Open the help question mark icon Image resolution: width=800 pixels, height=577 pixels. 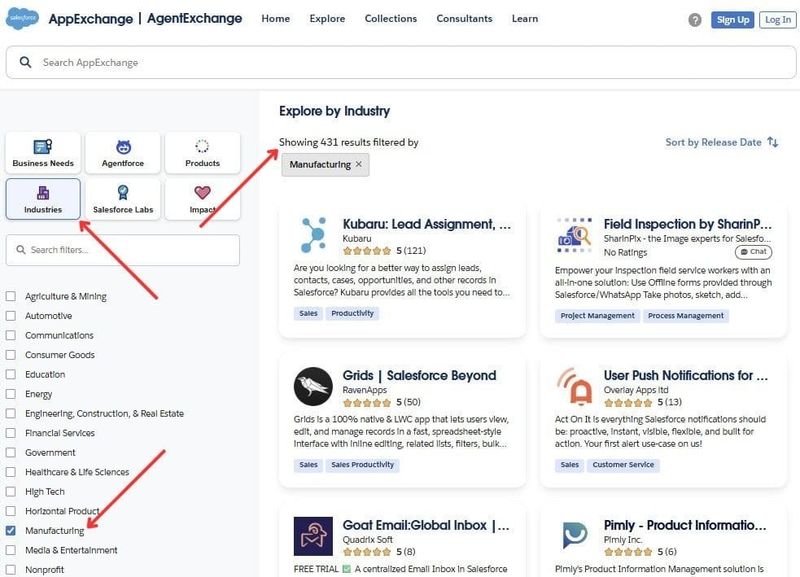tap(694, 20)
